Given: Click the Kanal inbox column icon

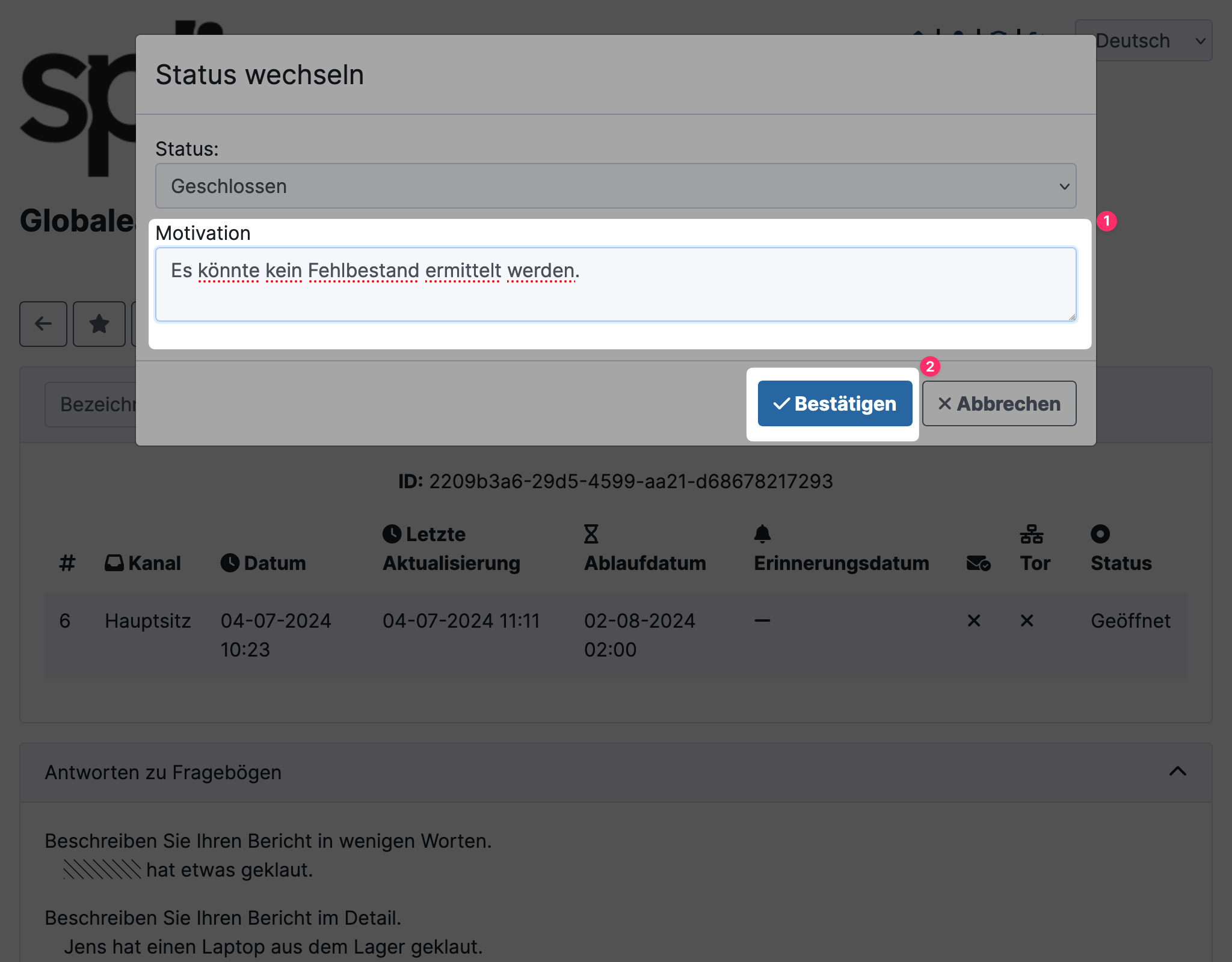Looking at the screenshot, I should point(114,563).
